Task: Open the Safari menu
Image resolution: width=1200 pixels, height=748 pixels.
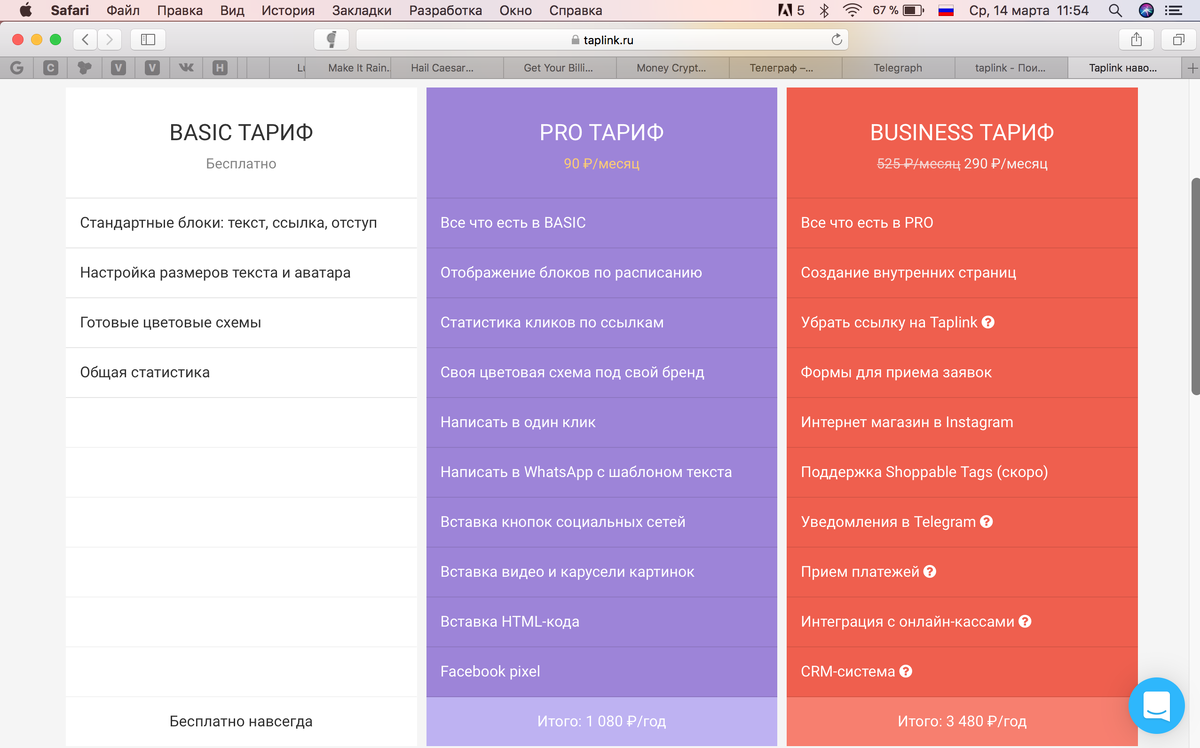Action: 70,11
